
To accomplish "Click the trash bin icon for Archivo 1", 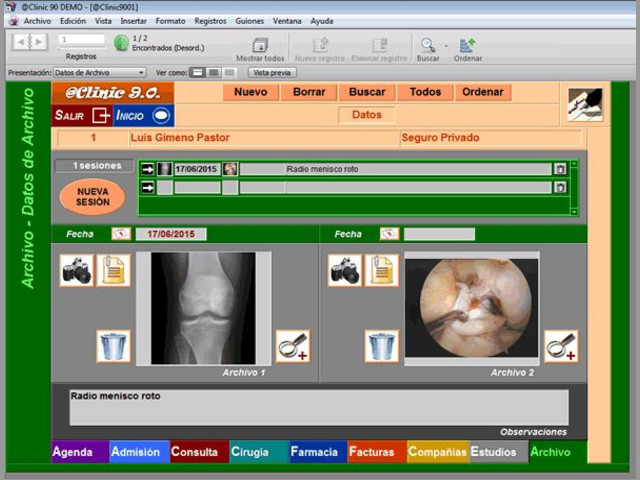I will pyautogui.click(x=113, y=346).
